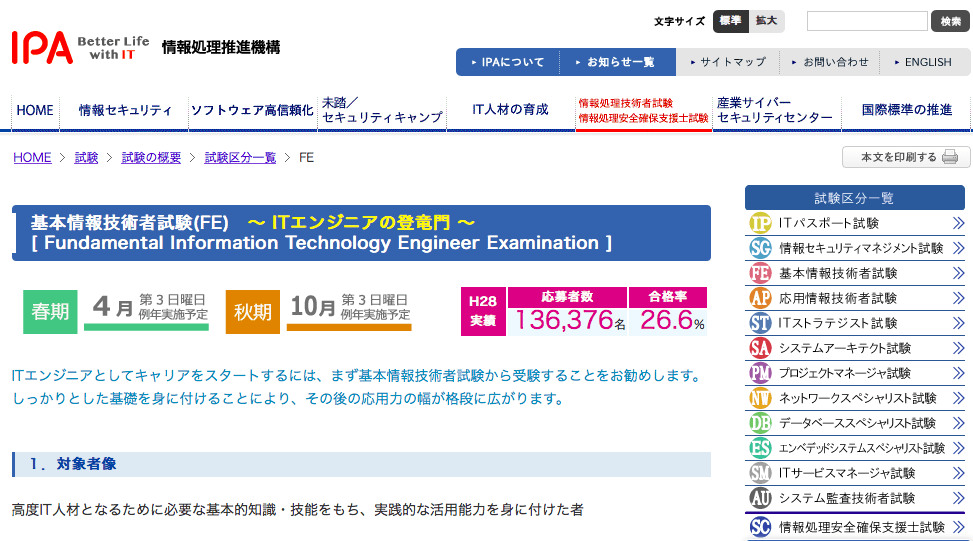The width and height of the screenshot is (973, 541).
Task: Go to 試験区分一覧 breadcrumb link
Action: [240, 158]
